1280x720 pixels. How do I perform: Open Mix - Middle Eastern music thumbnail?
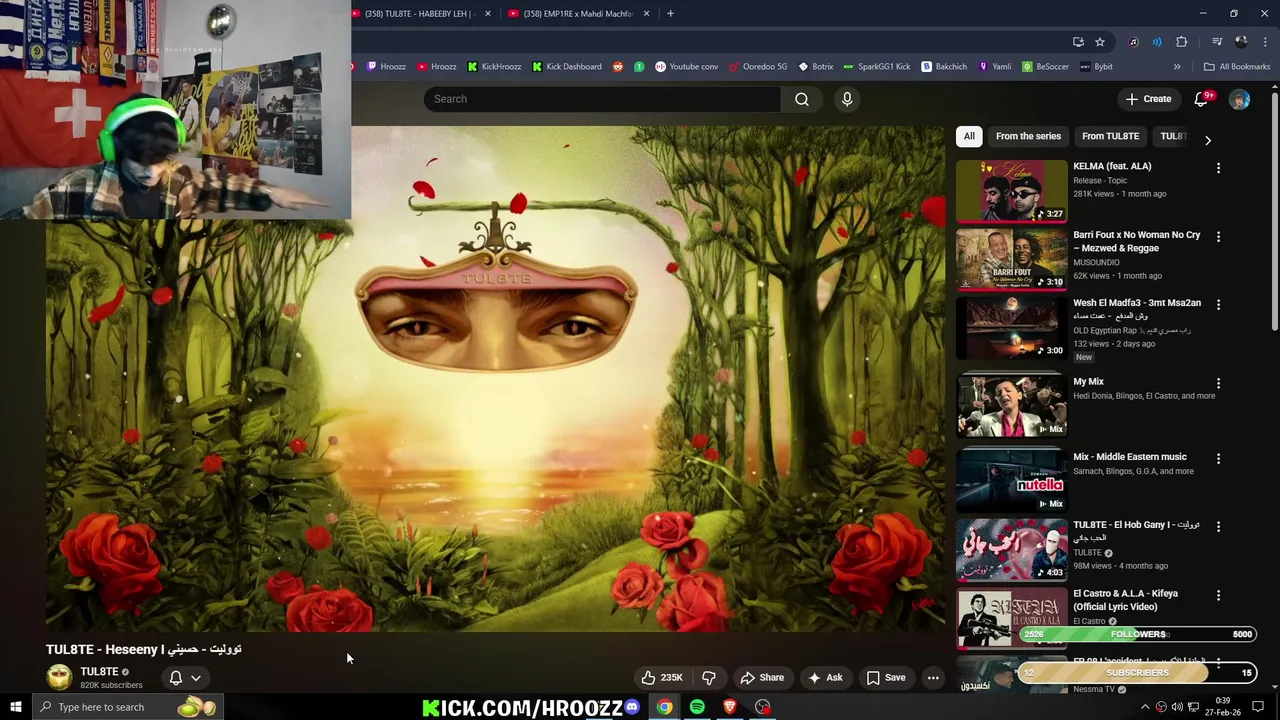pos(1011,480)
